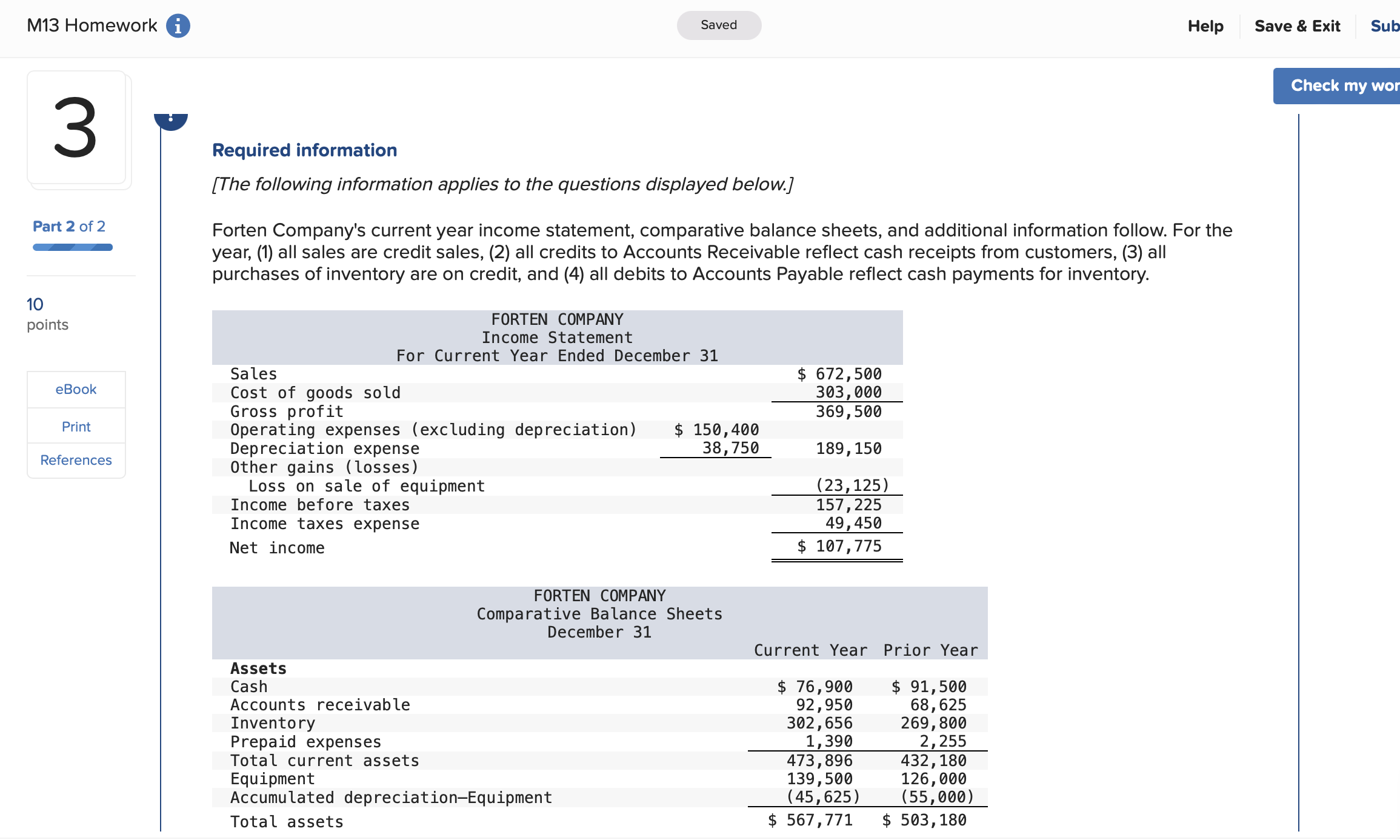The image size is (1400, 840).
Task: Click the blue part progress bar
Action: click(x=73, y=247)
